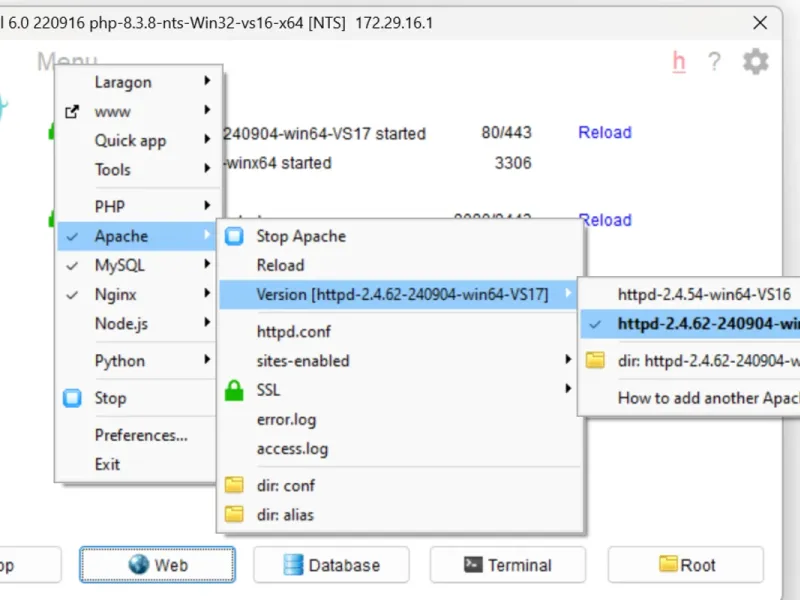The height and width of the screenshot is (600, 800).
Task: Click the Root button
Action: pos(686,565)
